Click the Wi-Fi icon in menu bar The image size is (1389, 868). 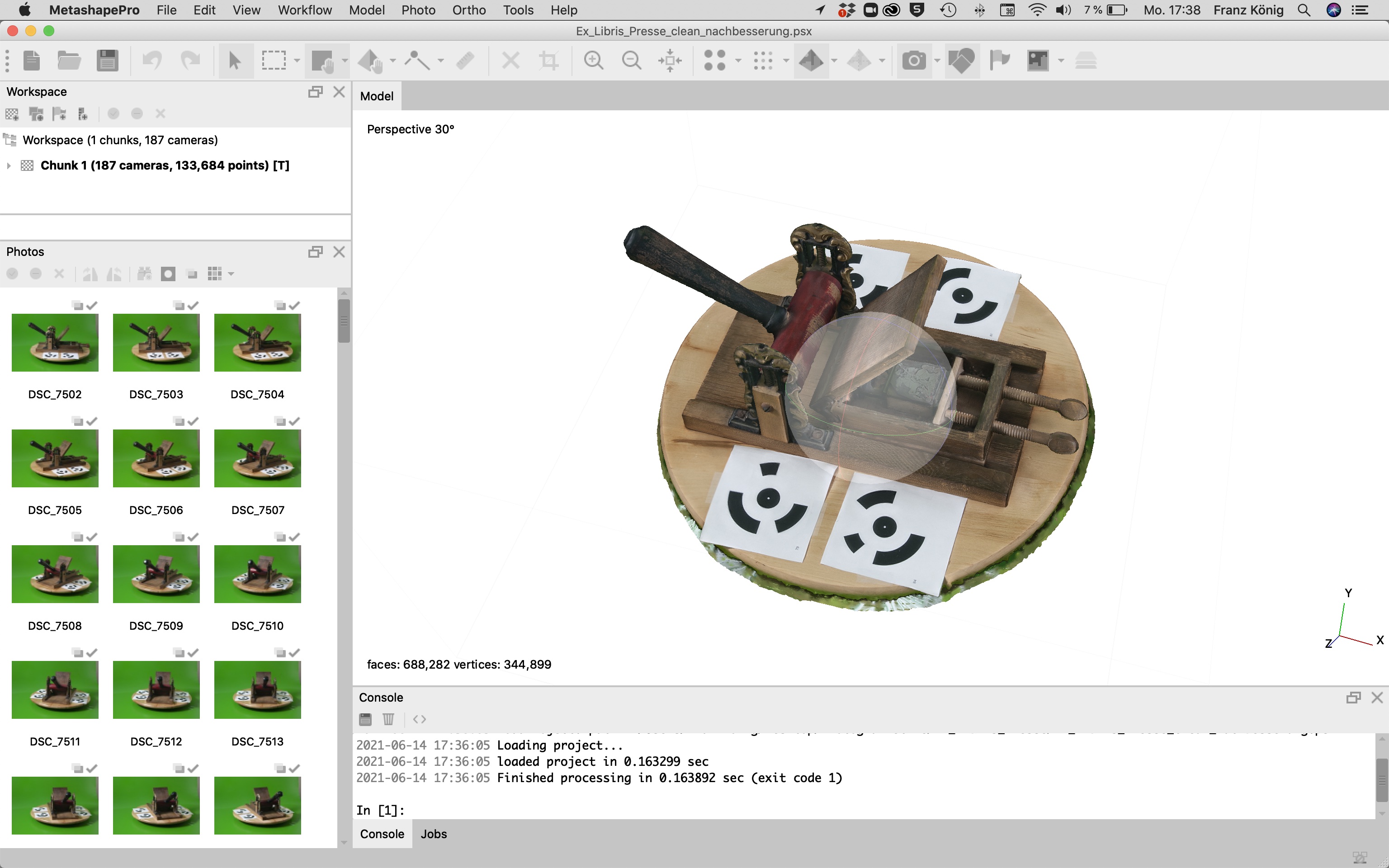(1037, 10)
